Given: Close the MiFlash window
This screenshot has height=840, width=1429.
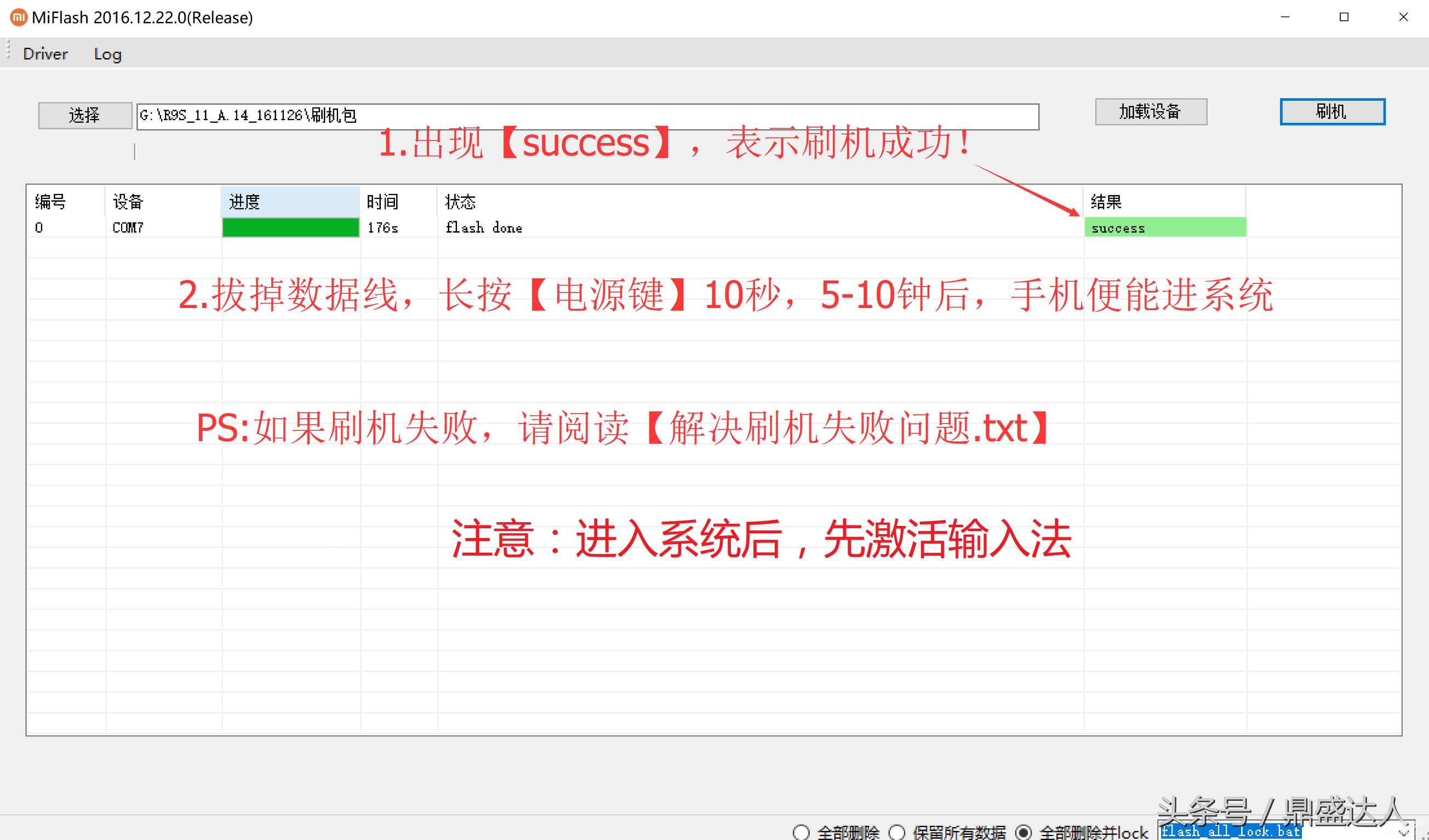Looking at the screenshot, I should [x=1403, y=18].
